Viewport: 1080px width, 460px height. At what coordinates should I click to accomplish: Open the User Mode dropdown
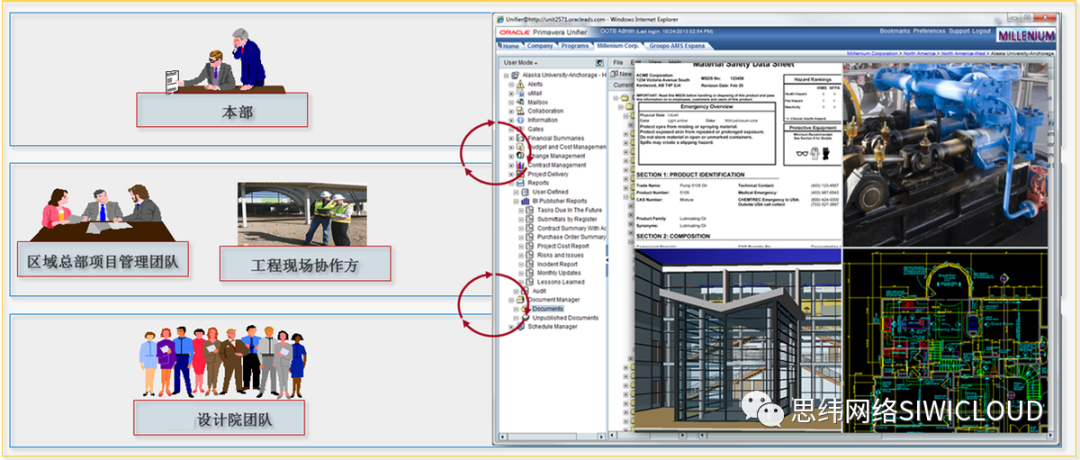click(521, 63)
